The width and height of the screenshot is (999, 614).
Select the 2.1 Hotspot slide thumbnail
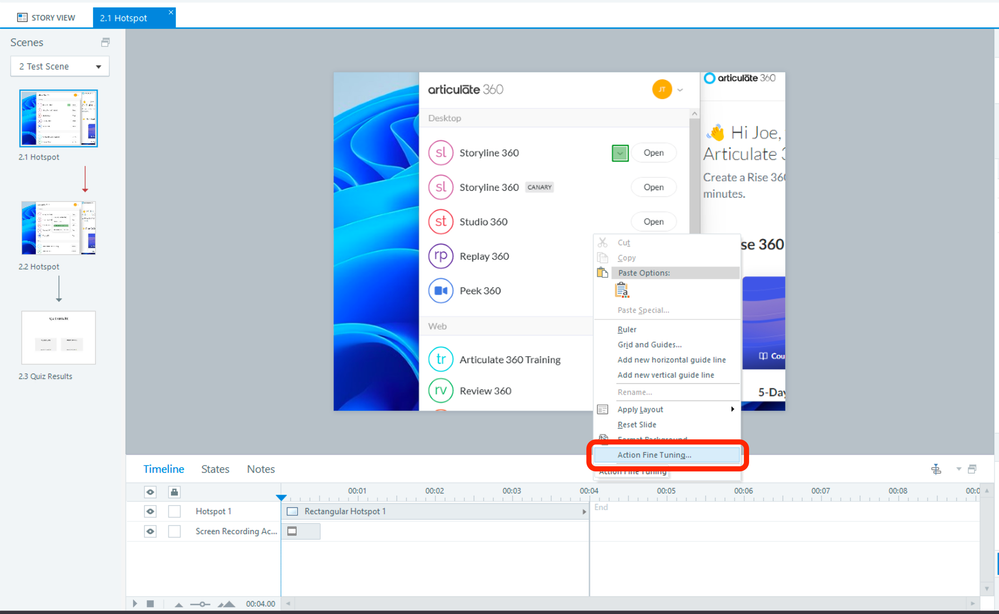(x=59, y=118)
